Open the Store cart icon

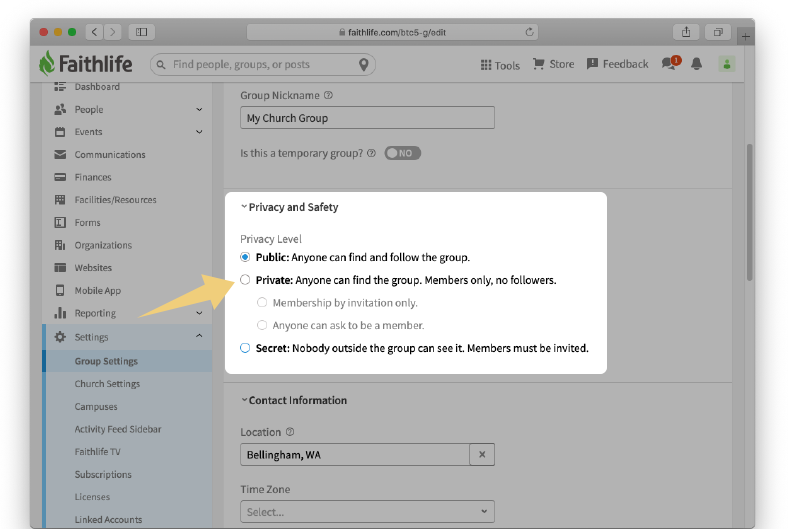(x=538, y=64)
